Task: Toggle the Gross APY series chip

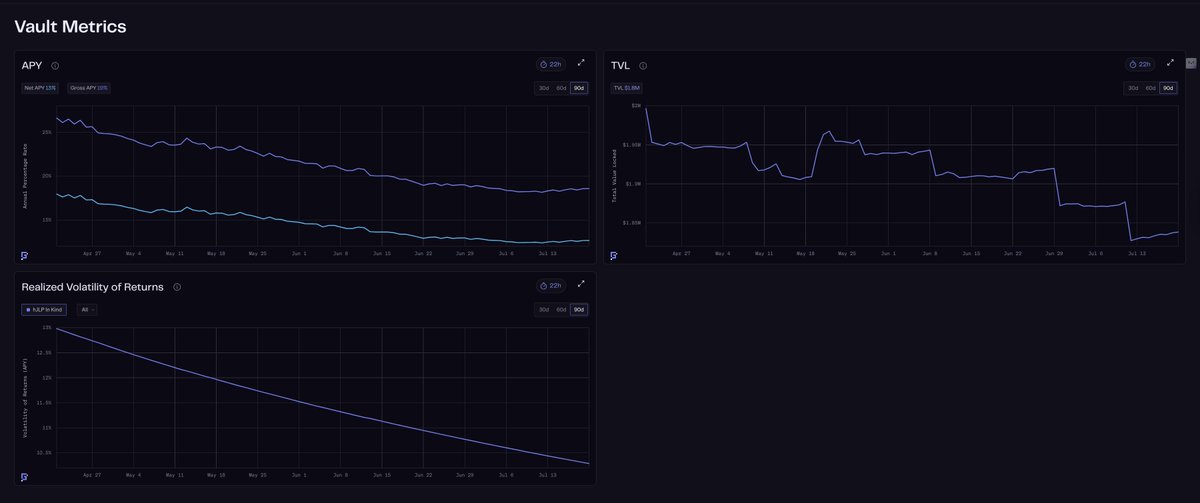Action: coord(89,88)
